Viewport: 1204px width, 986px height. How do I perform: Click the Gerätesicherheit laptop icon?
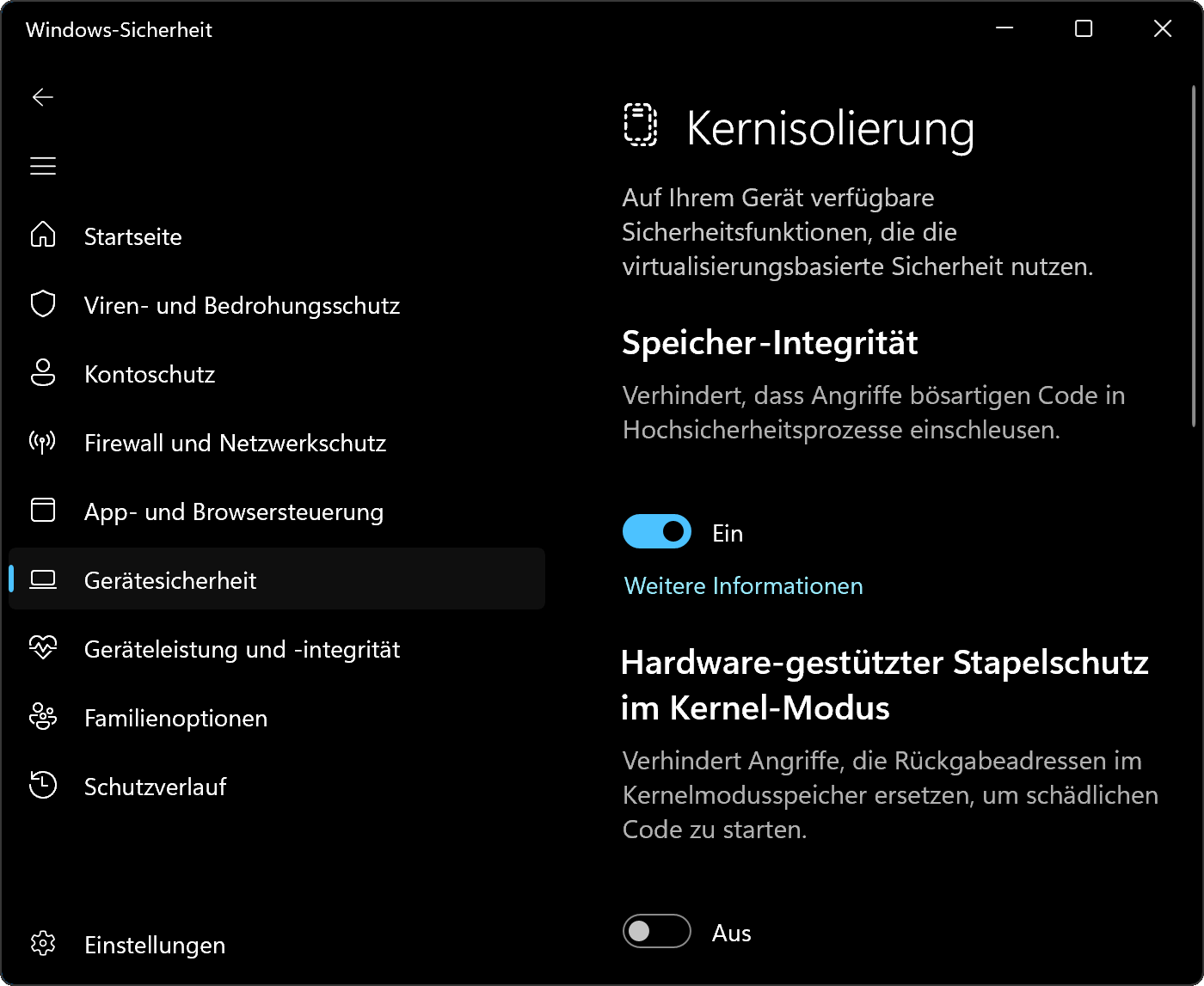tap(42, 579)
